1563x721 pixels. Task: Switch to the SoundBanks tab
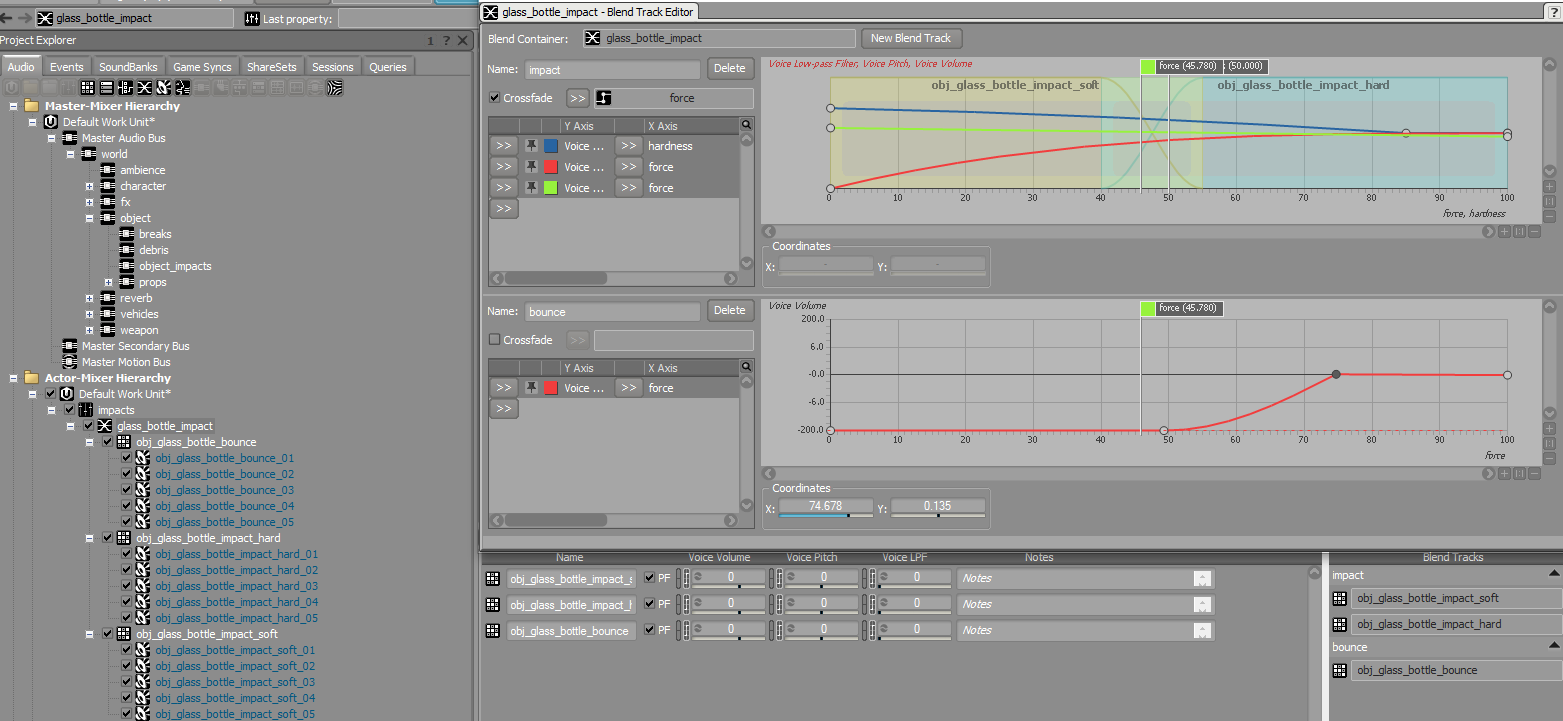pos(128,67)
